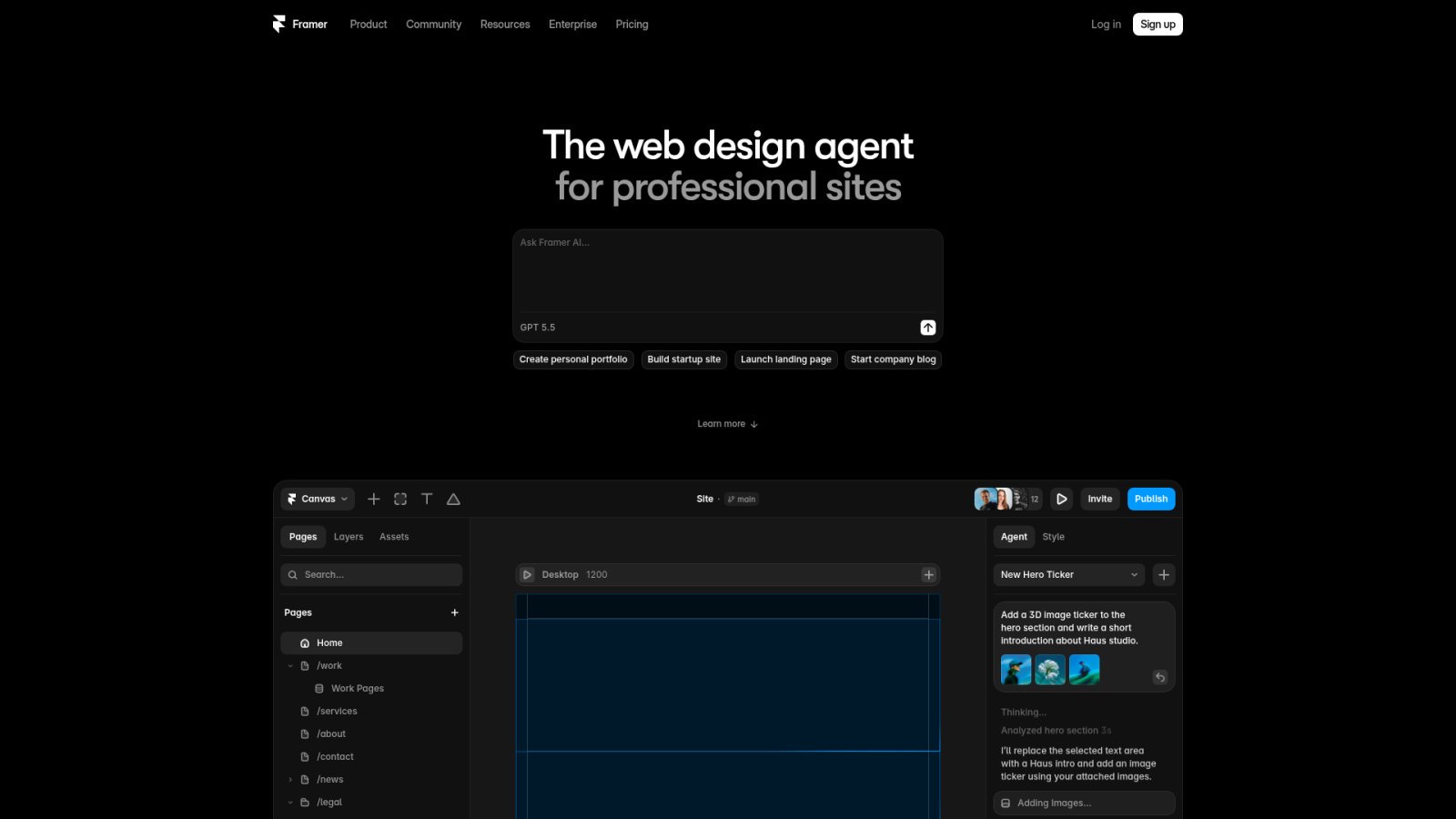This screenshot has height=819, width=1456.
Task: Open the New Hero Ticker dropdown
Action: click(x=1069, y=575)
